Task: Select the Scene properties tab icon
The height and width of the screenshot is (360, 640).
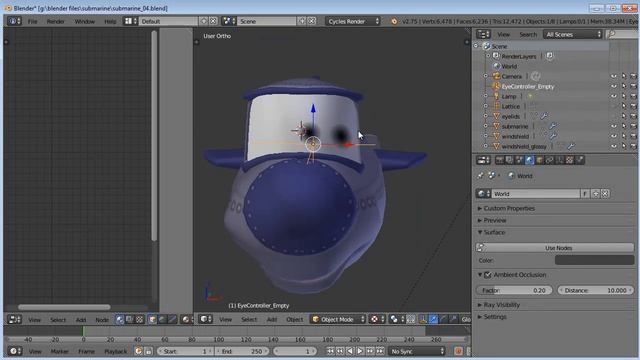Action: click(519, 160)
